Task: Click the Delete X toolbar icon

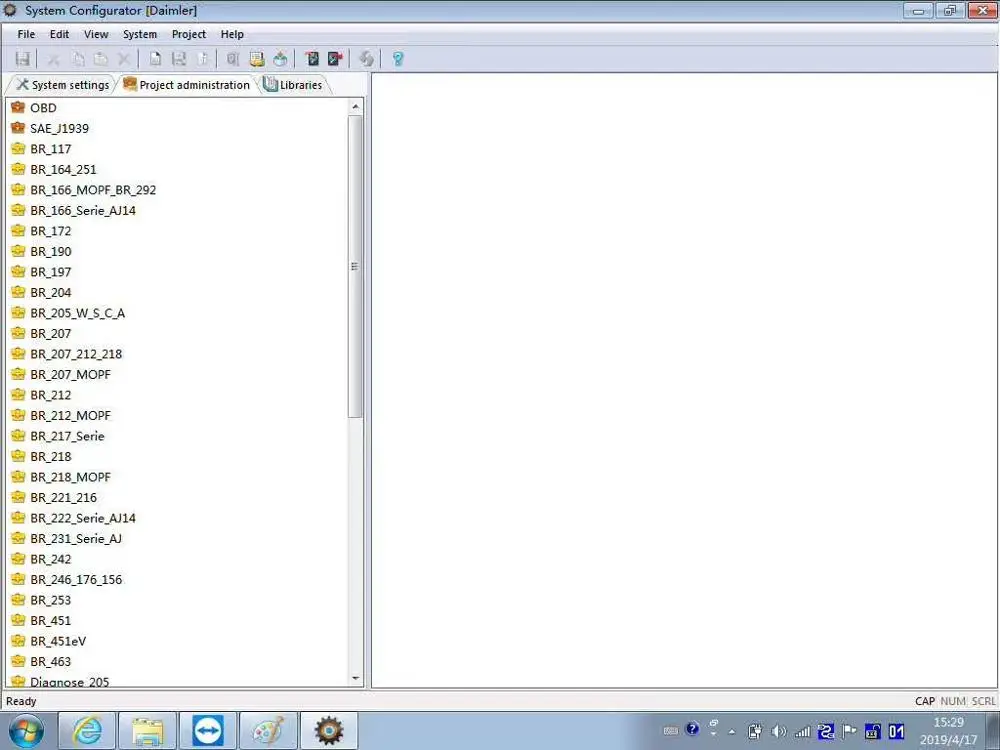Action: (124, 59)
